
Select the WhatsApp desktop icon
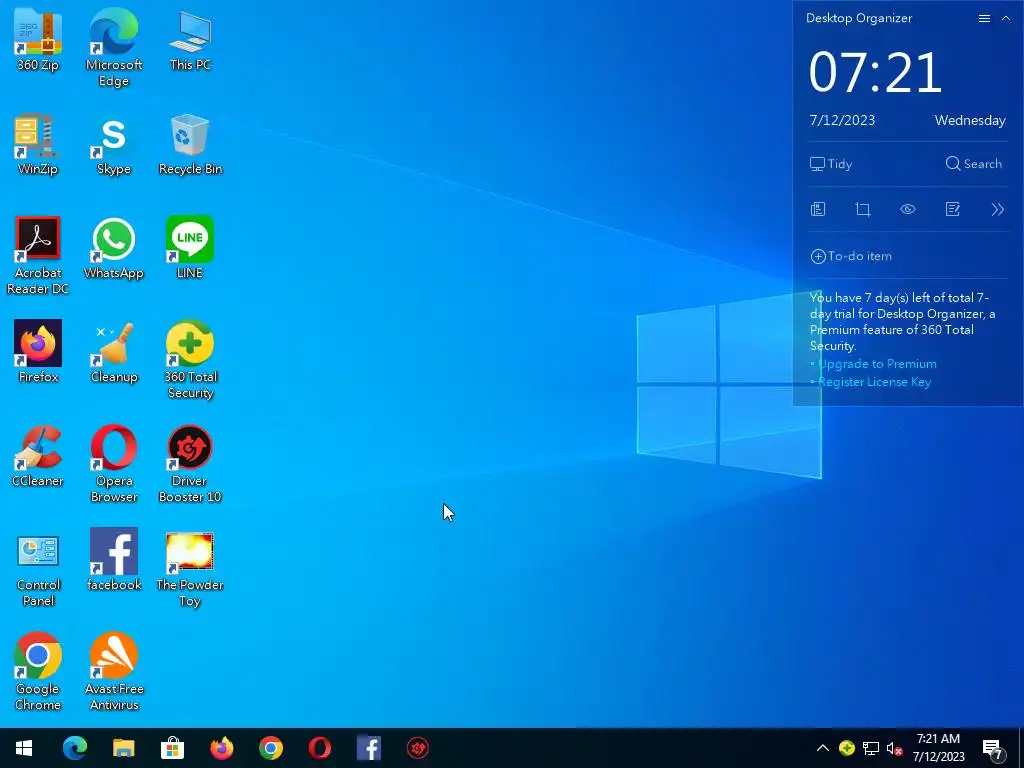[x=114, y=248]
